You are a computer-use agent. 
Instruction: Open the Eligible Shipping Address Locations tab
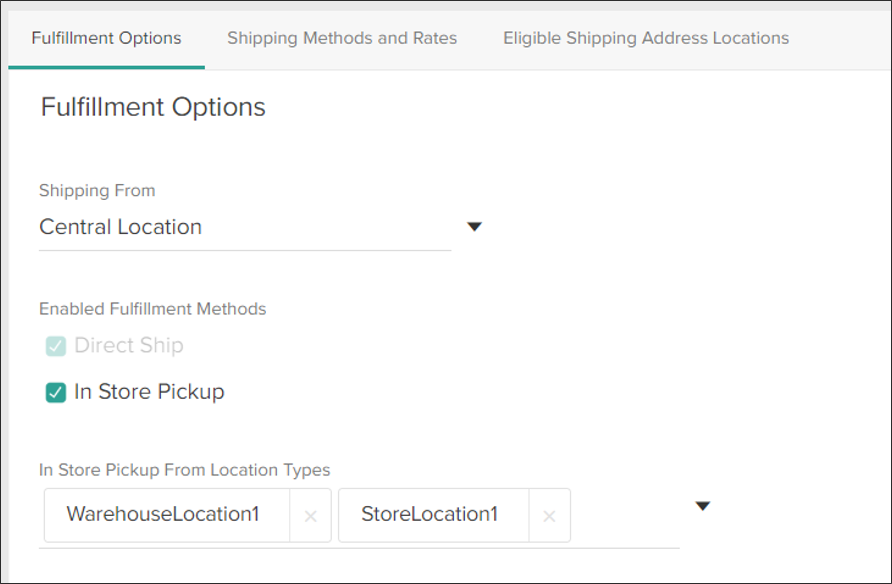coord(644,38)
